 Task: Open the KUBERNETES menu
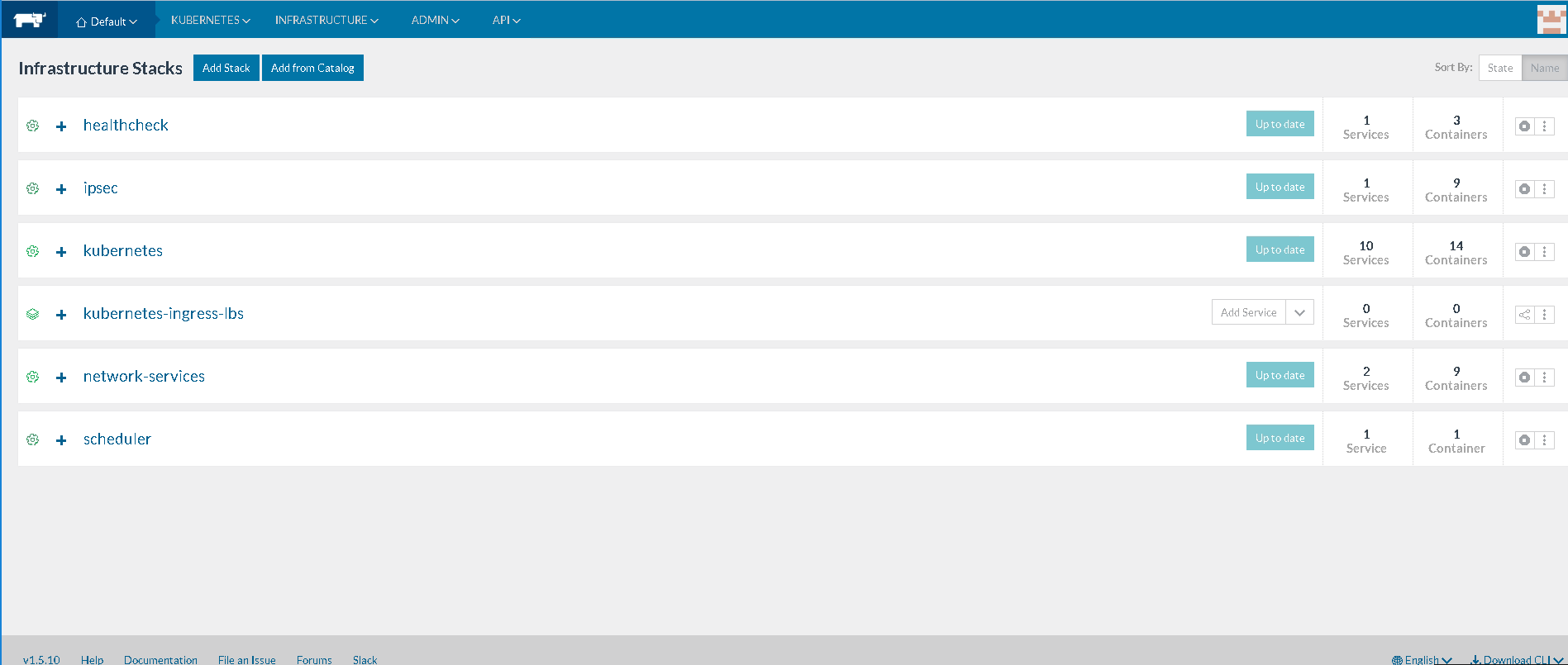pos(210,20)
